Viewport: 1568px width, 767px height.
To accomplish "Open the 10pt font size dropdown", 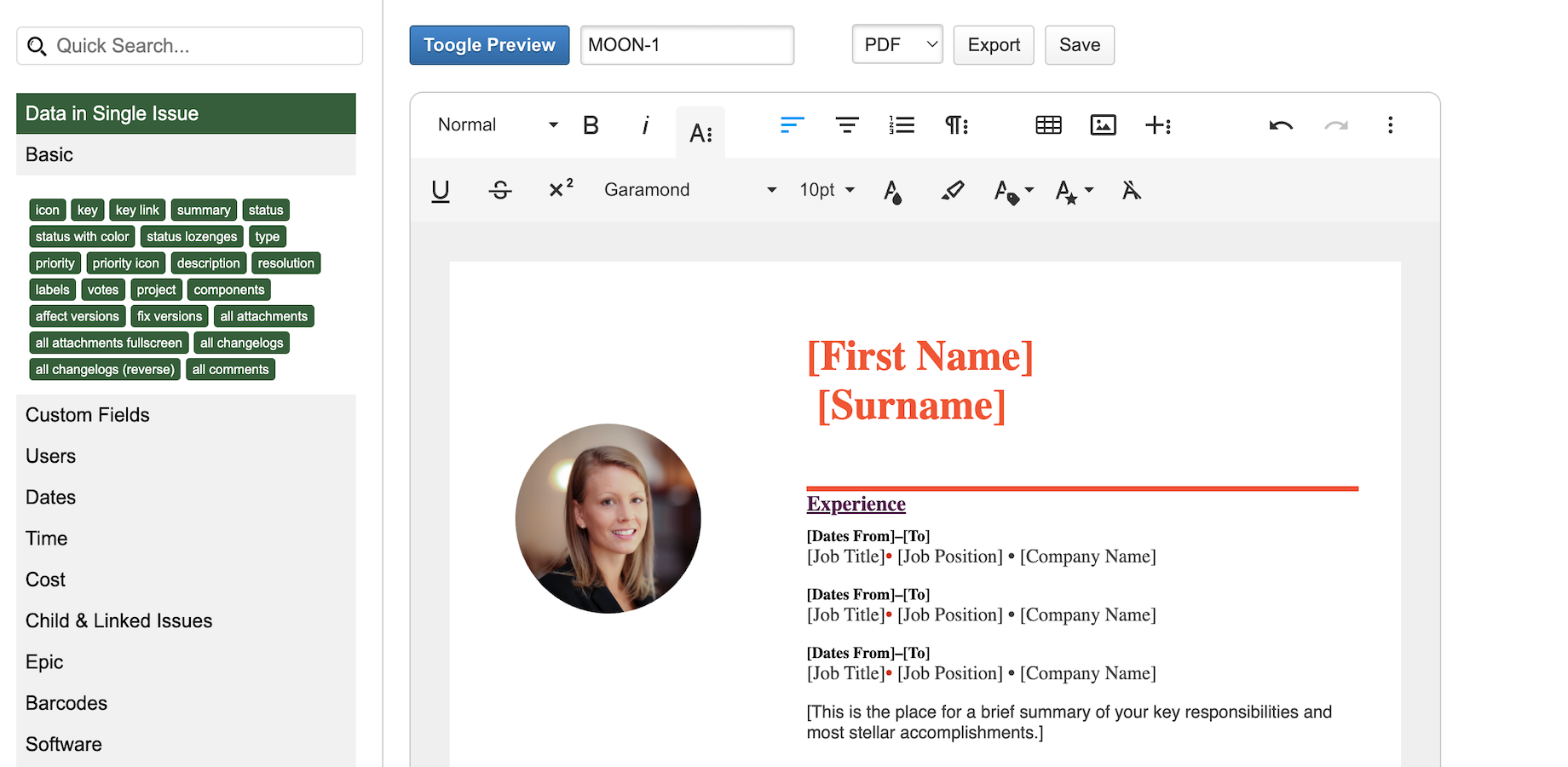I will (x=827, y=190).
